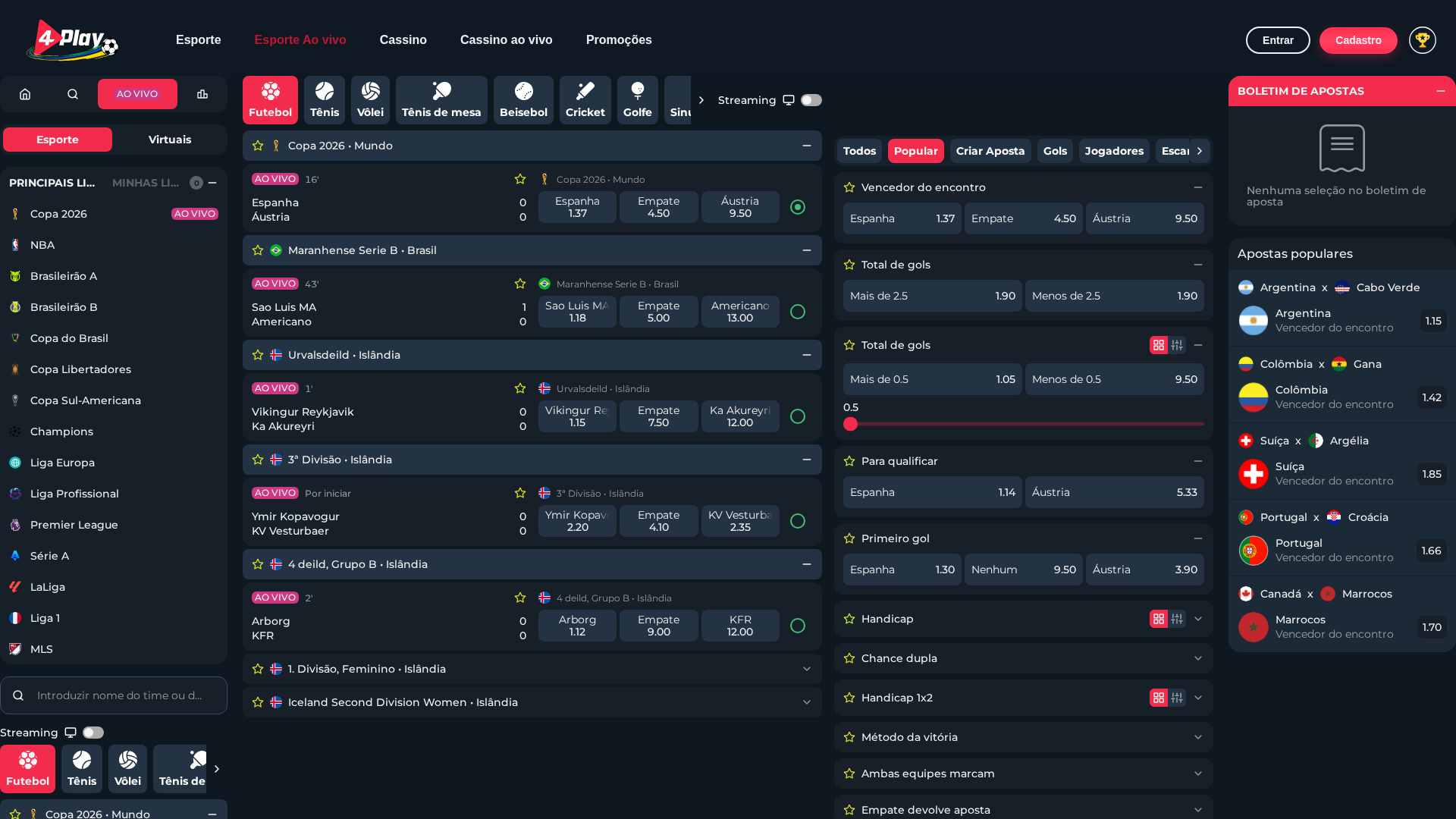Select the Beisebol sport icon
Viewport: 1456px width, 819px height.
tap(523, 100)
